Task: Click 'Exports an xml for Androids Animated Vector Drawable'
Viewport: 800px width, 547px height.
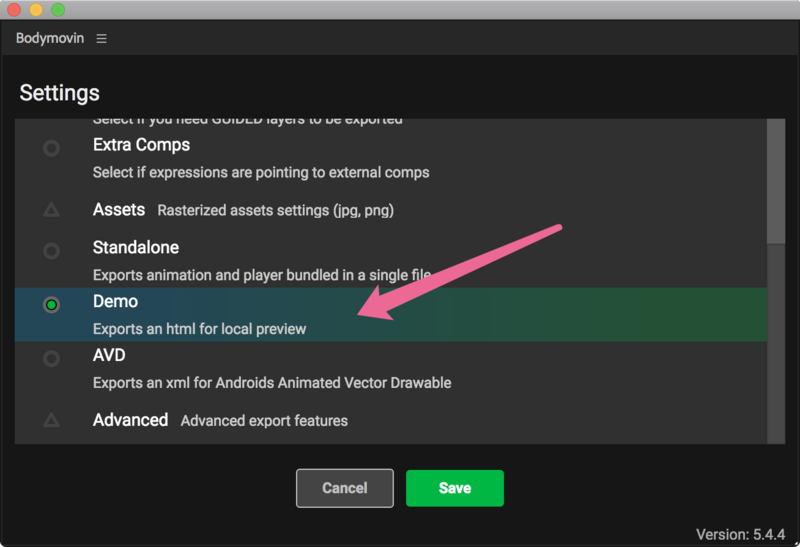Action: pyautogui.click(x=272, y=383)
